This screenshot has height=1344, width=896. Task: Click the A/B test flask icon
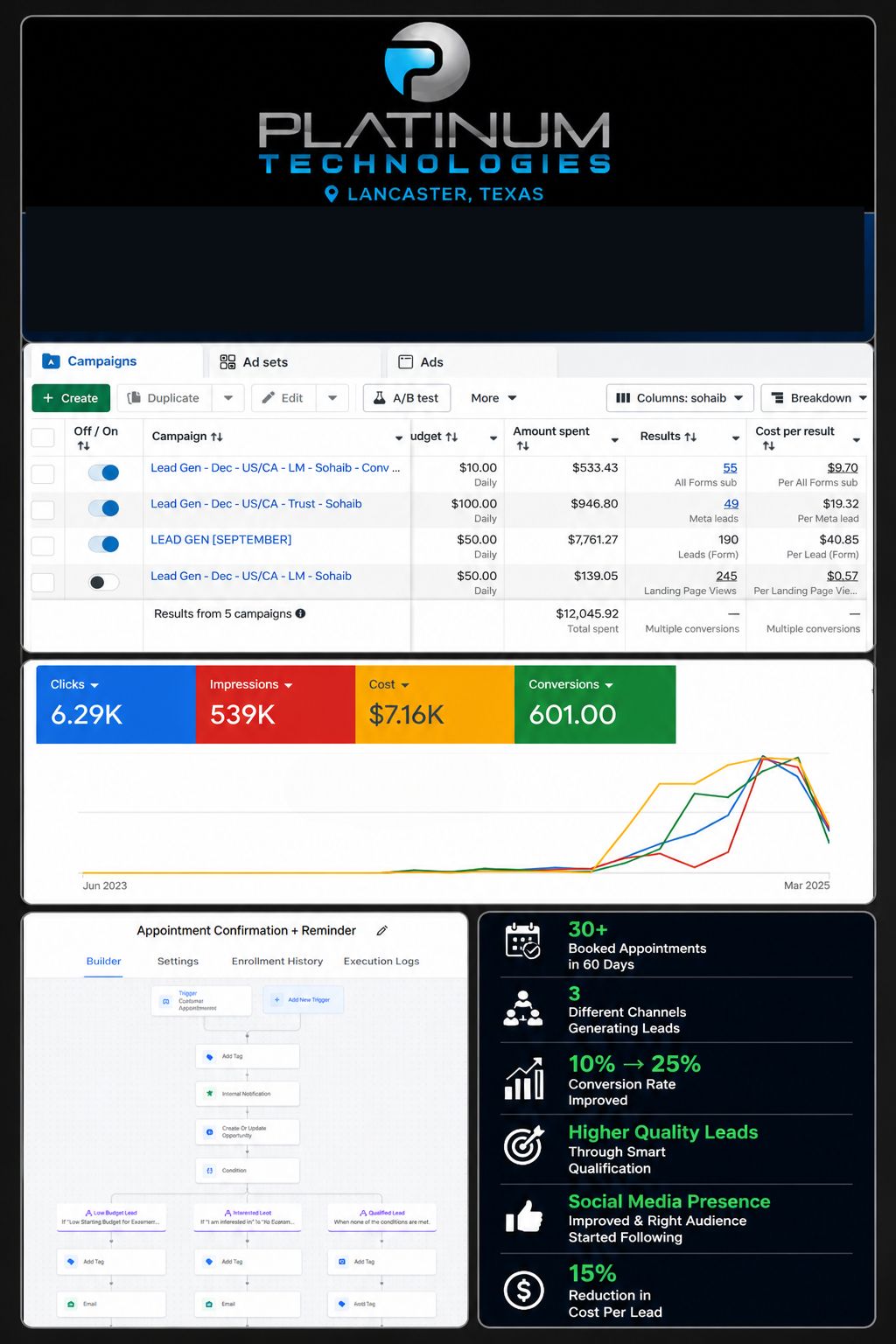(380, 398)
